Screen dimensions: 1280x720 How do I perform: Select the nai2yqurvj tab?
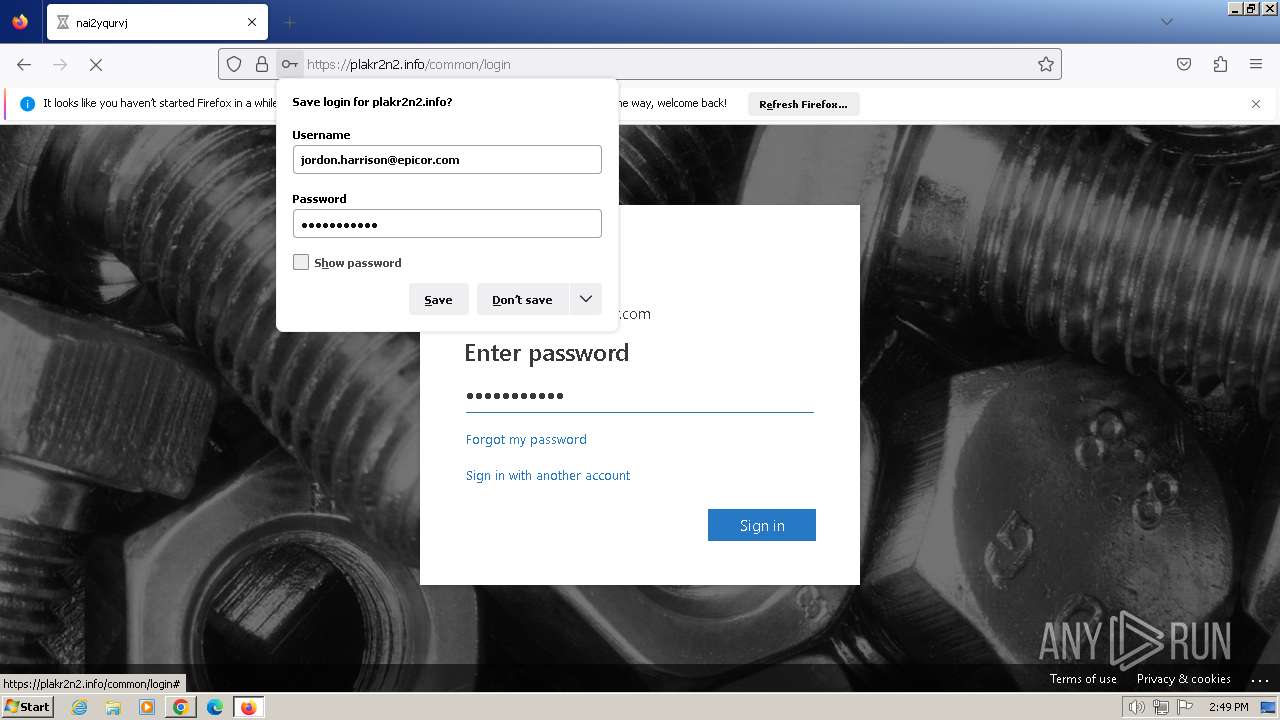coord(157,22)
